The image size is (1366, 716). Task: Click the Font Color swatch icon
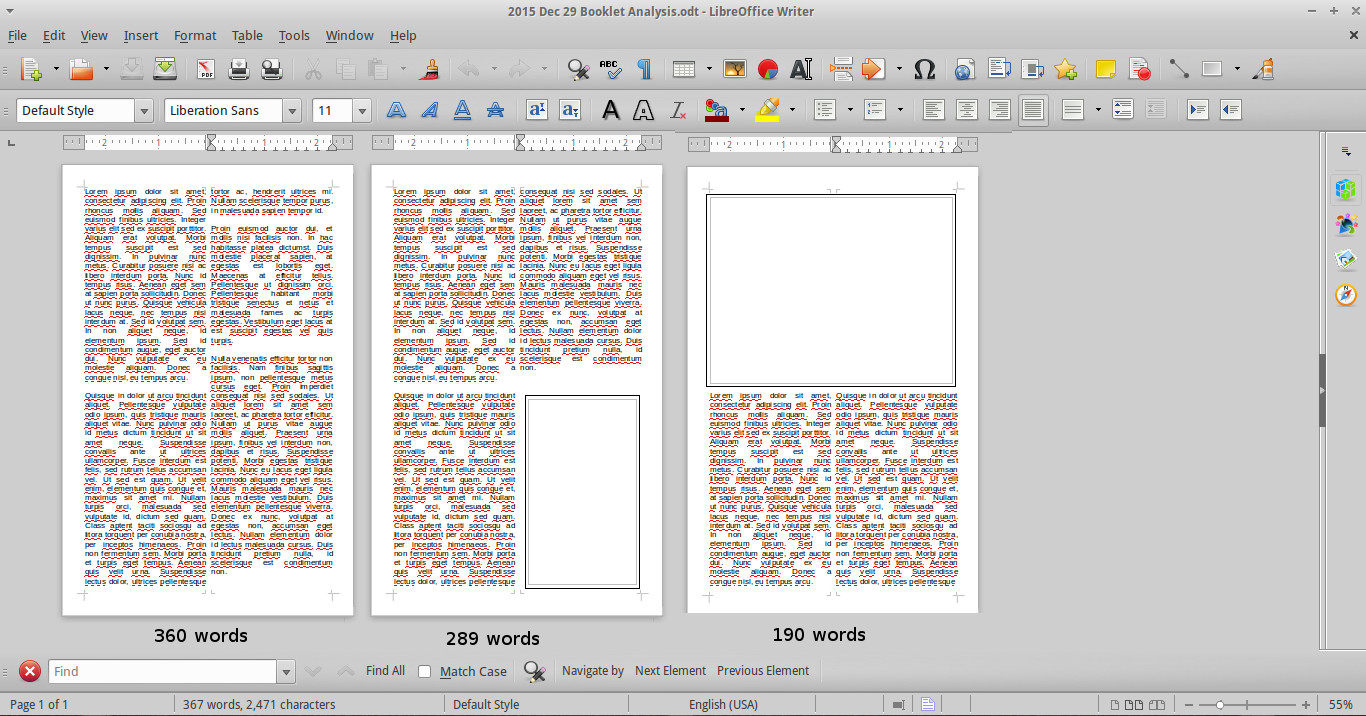coord(716,110)
